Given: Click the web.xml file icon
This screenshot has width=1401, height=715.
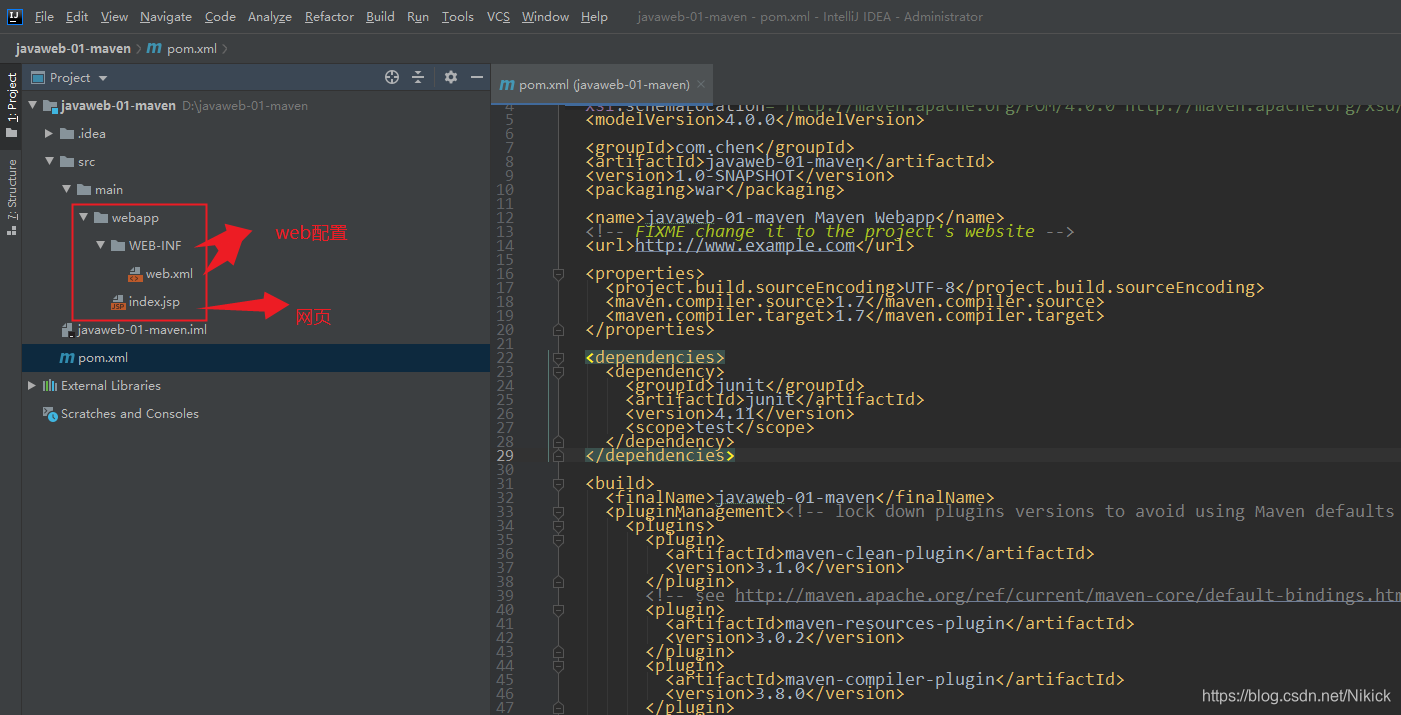Looking at the screenshot, I should click(x=136, y=273).
